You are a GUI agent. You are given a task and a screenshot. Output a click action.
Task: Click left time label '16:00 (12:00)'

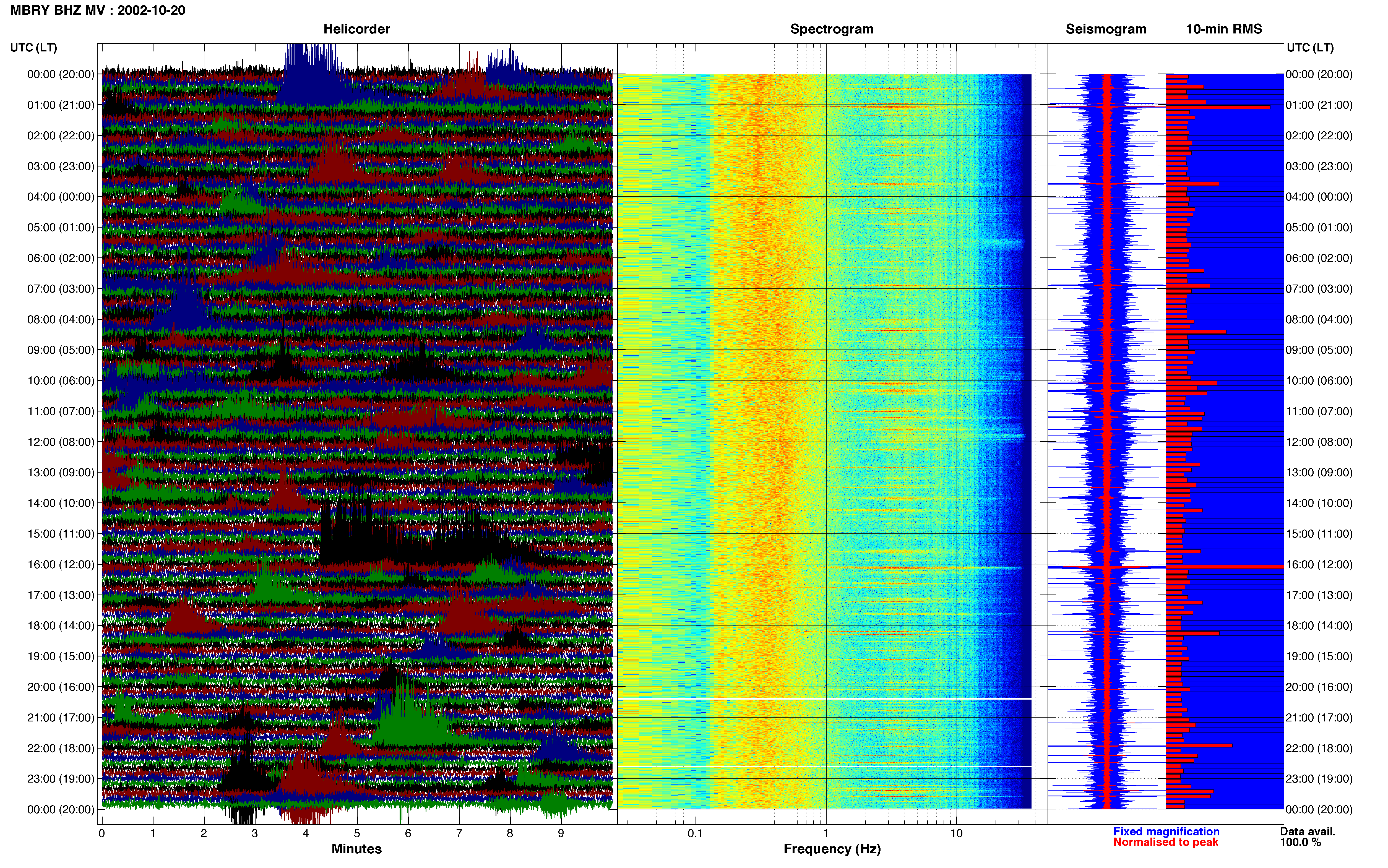[61, 564]
